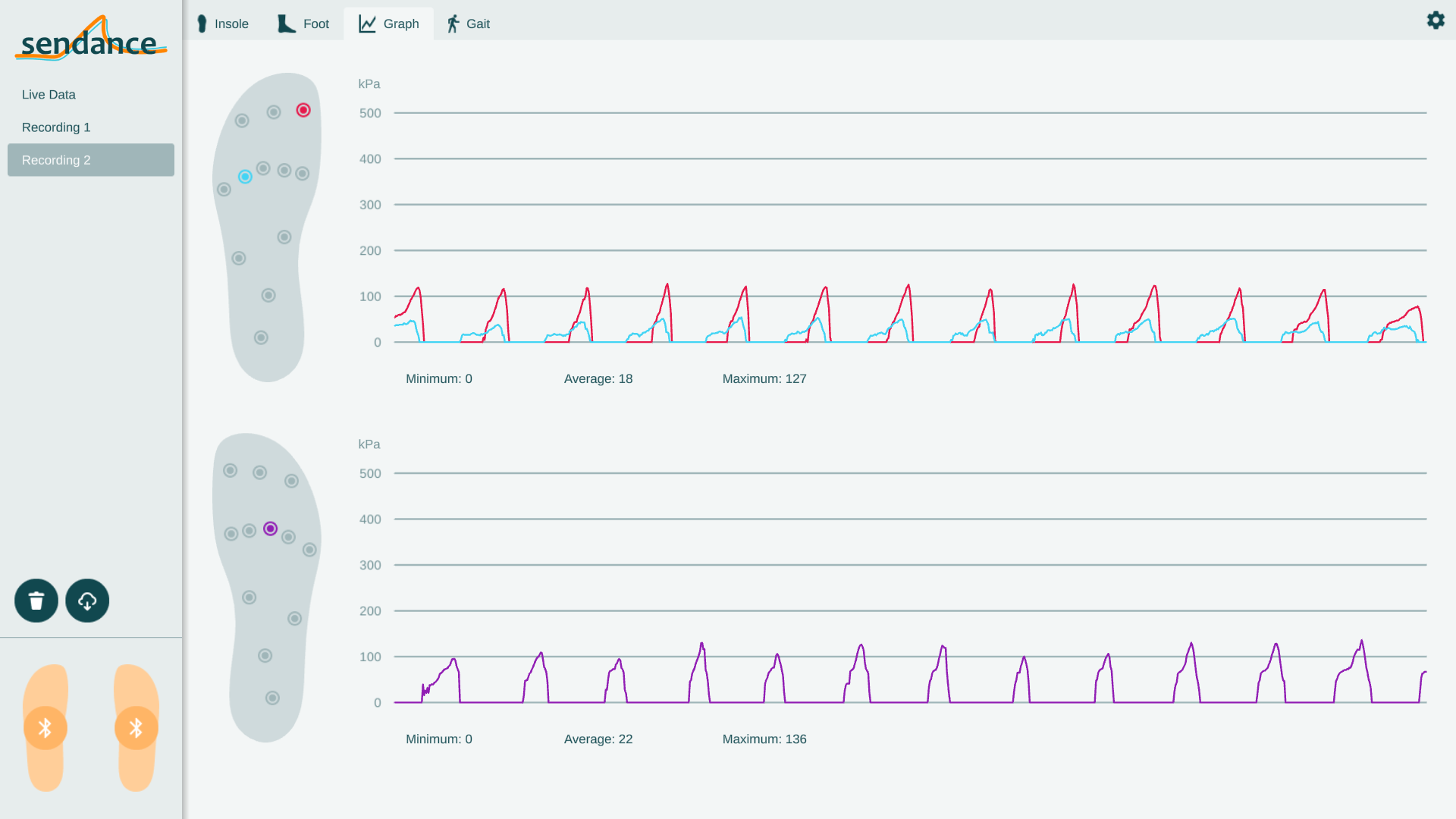Viewport: 1456px width, 819px height.
Task: Click the Graph tab's chart icon
Action: [x=368, y=24]
